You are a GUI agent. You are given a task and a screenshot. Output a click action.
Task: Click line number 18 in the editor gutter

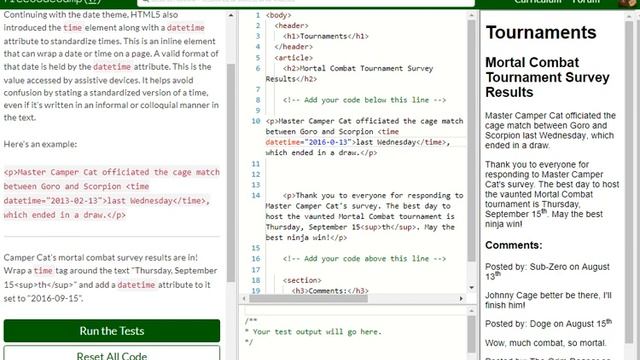pos(256,280)
